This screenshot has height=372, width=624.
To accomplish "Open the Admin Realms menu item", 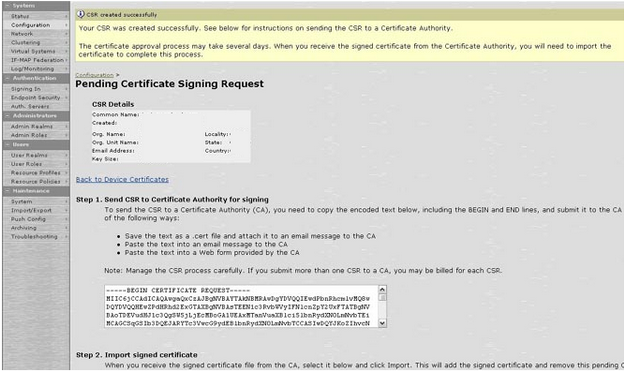I will tap(32, 126).
